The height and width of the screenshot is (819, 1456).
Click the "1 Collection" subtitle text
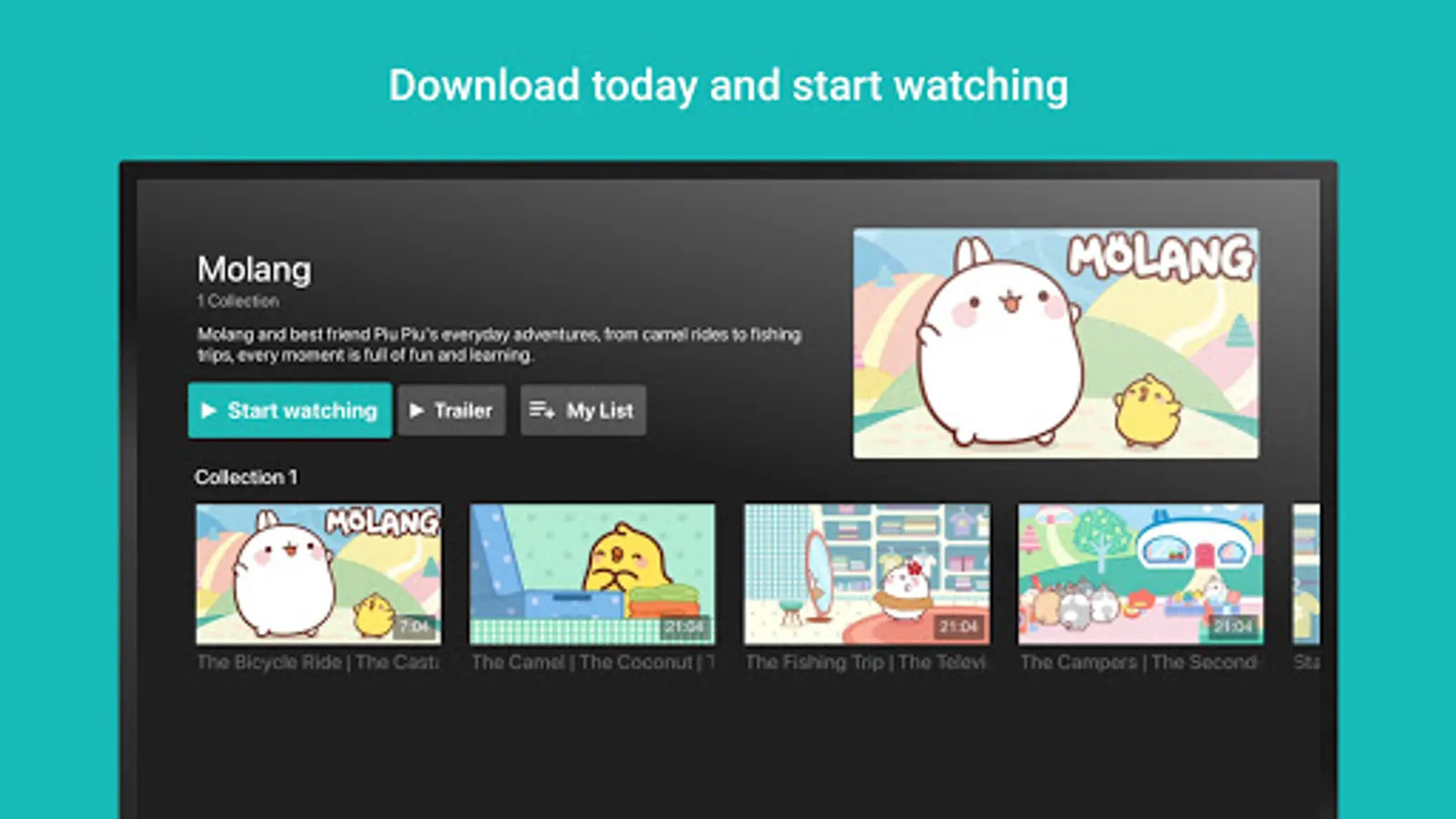238,301
